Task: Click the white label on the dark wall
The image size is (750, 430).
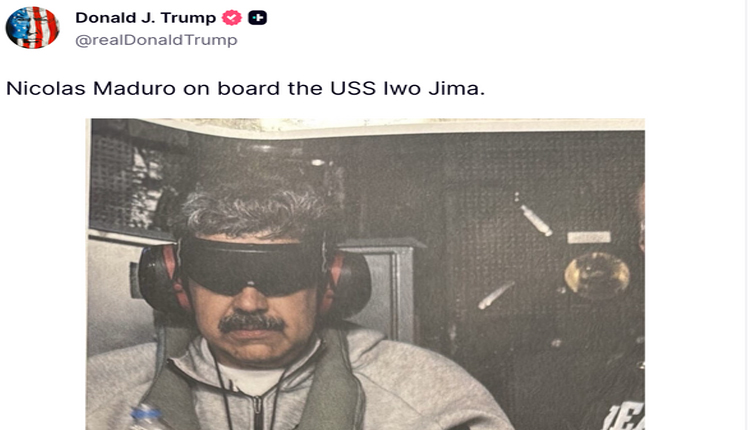Action: 589,237
